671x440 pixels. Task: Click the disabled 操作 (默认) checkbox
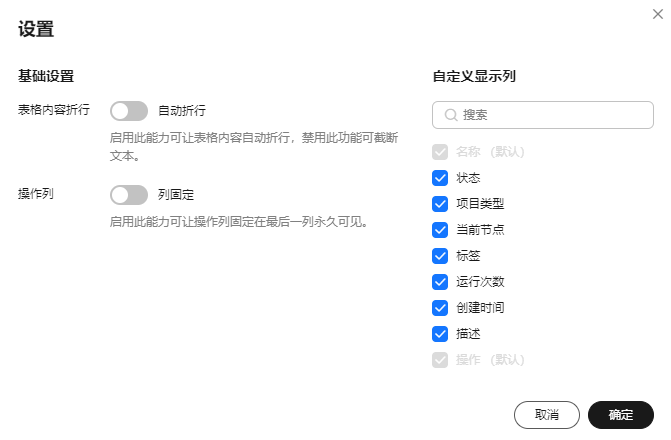(x=440, y=360)
